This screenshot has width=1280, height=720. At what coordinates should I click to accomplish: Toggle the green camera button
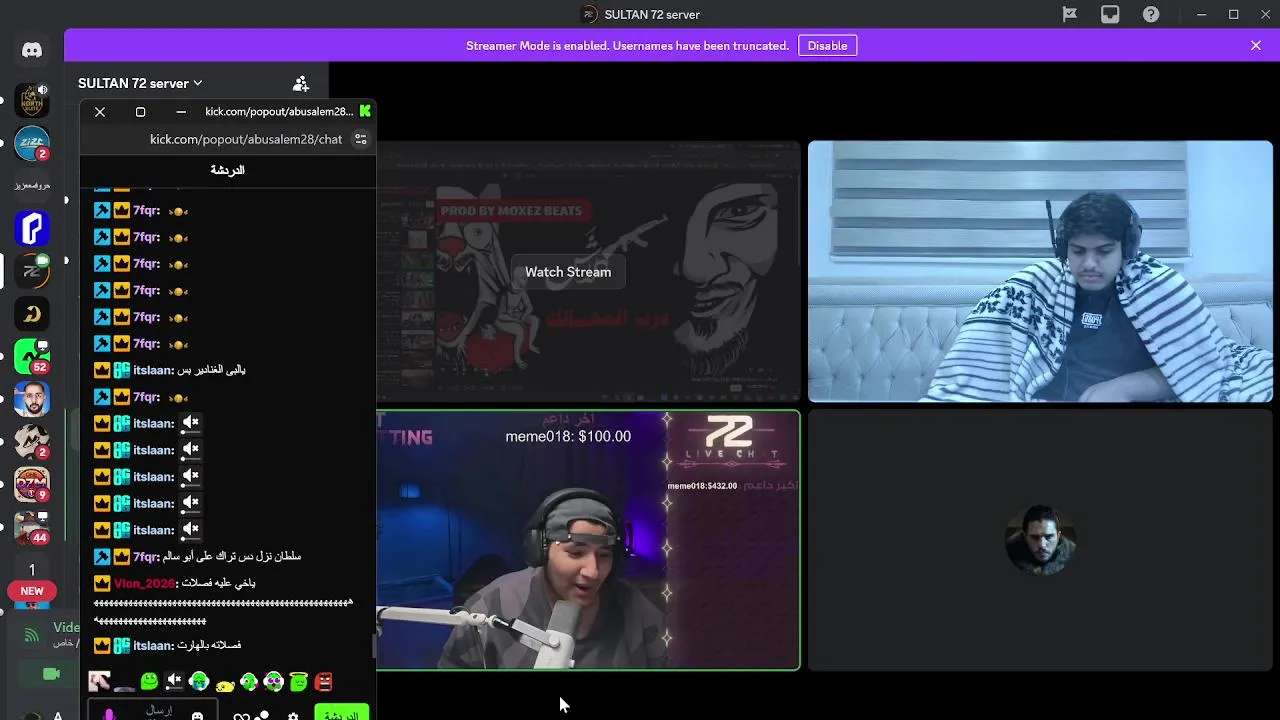point(51,674)
